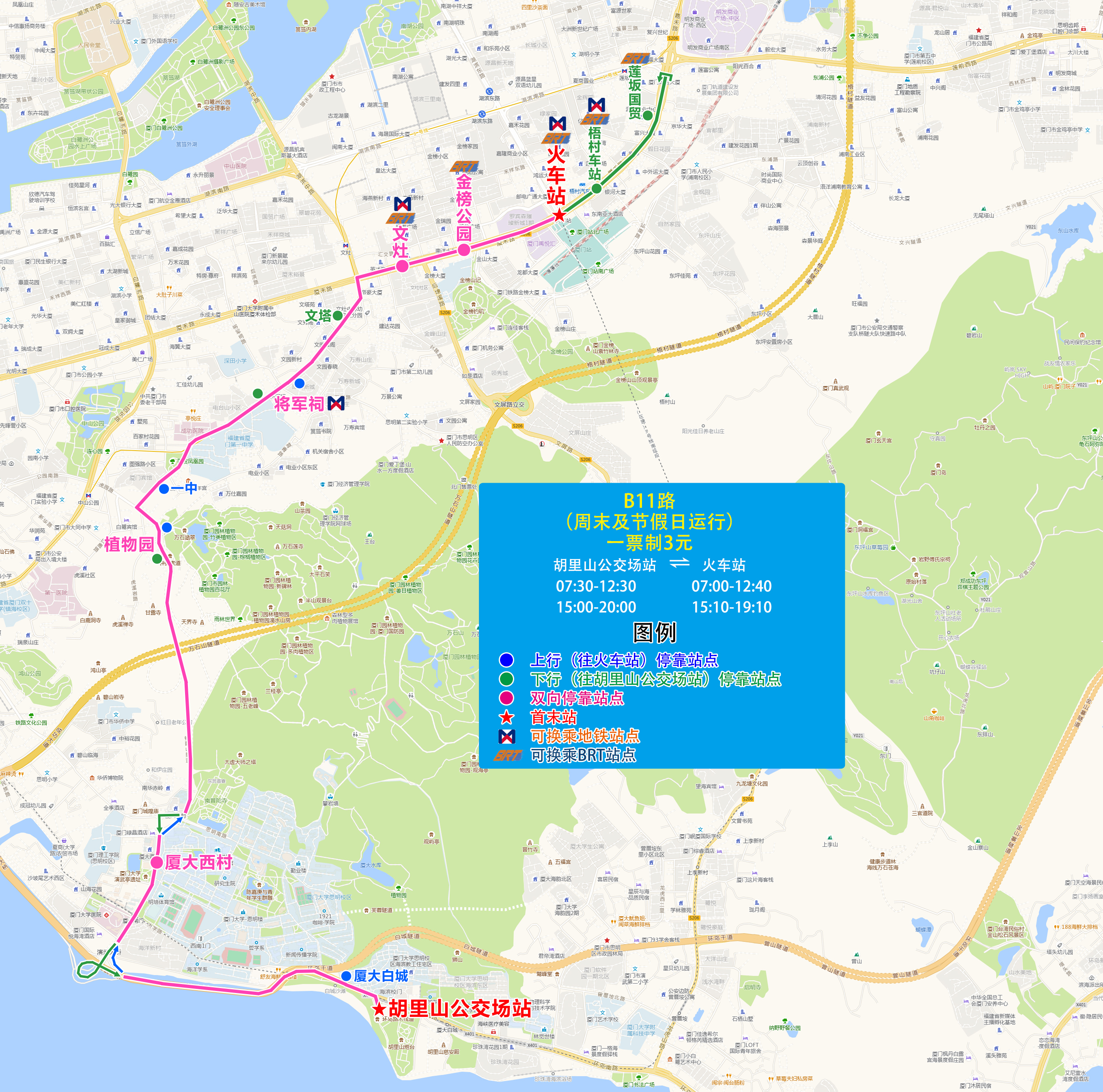This screenshot has height=1092, width=1103.
Task: Click the red star at 胡里山公交场站
Action: [x=379, y=1009]
